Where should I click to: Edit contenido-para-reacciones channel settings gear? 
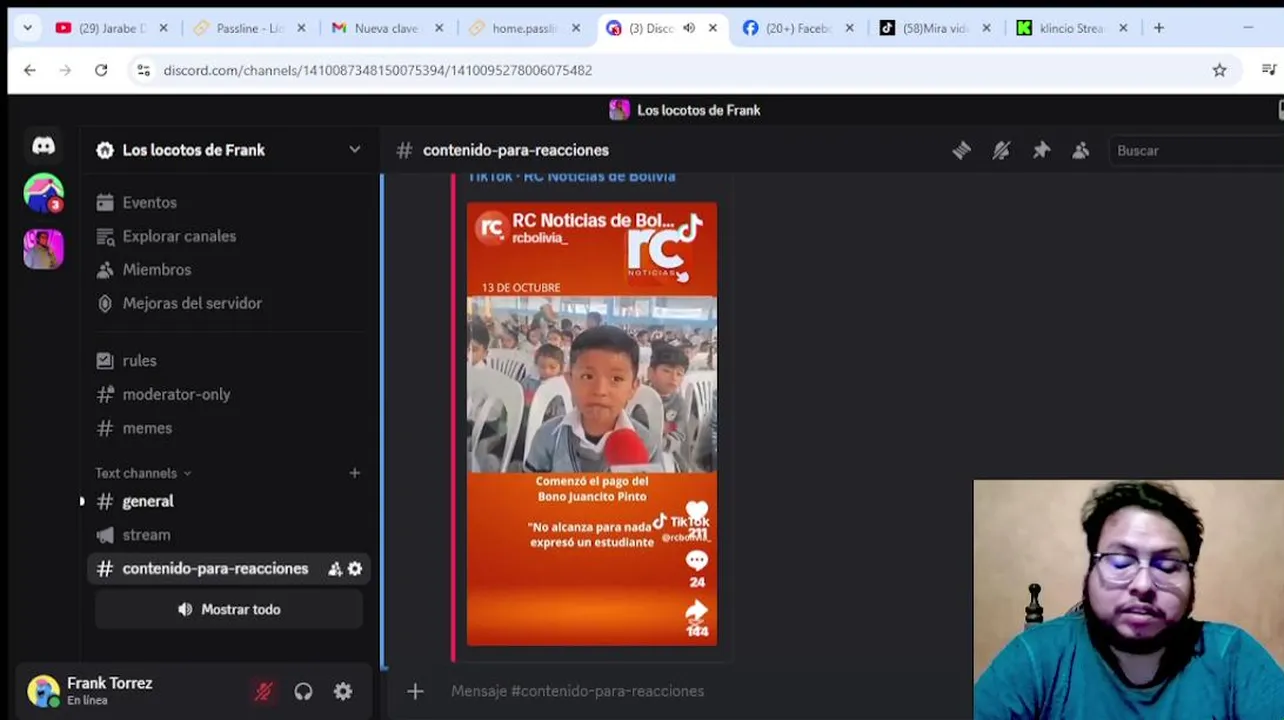point(355,569)
